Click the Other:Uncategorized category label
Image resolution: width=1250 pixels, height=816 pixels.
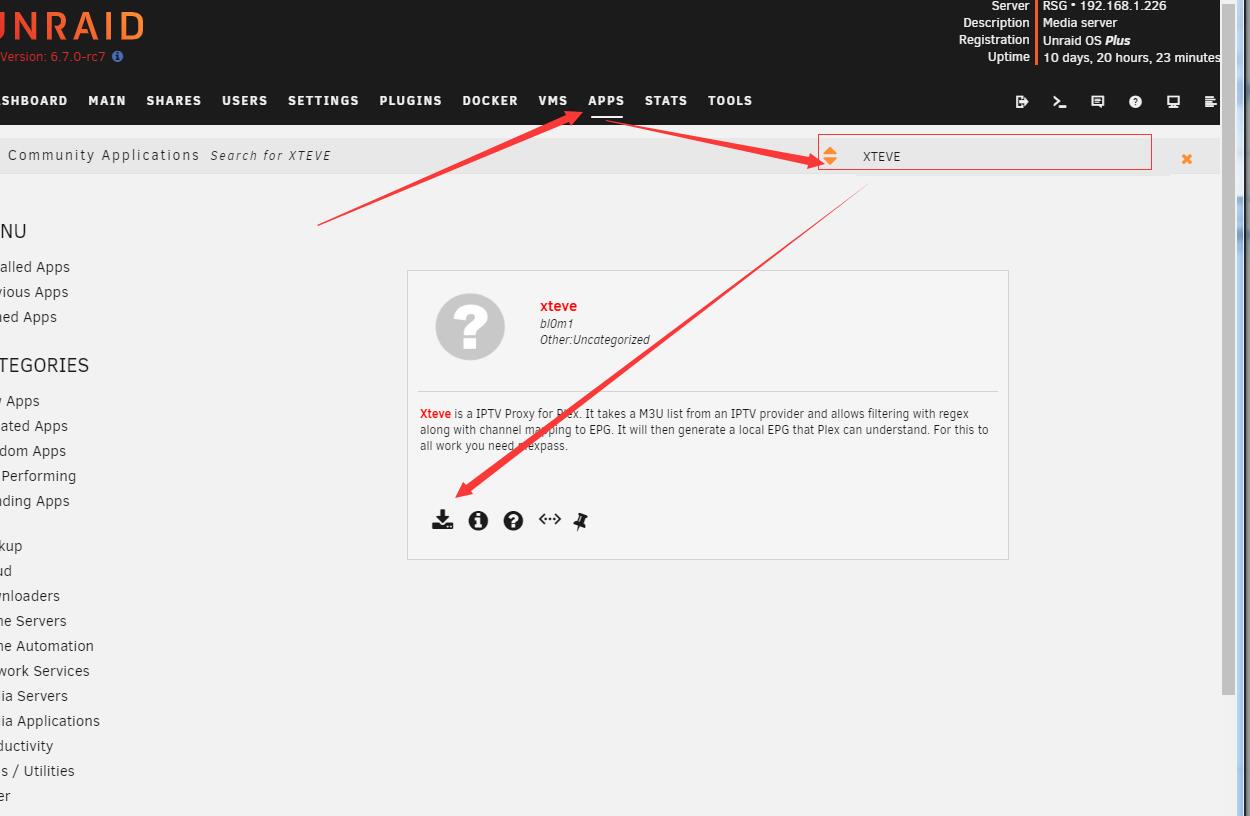point(595,340)
